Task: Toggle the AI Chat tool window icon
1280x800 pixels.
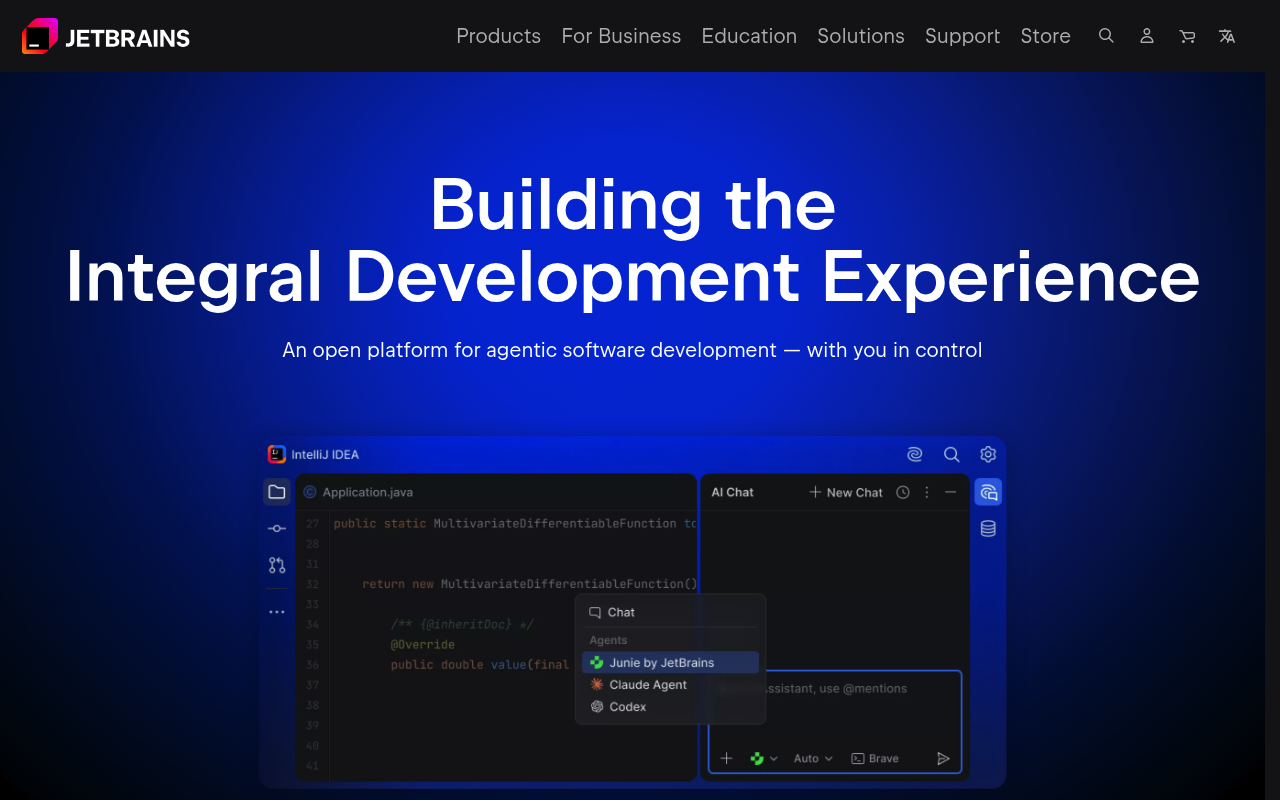Action: click(988, 492)
